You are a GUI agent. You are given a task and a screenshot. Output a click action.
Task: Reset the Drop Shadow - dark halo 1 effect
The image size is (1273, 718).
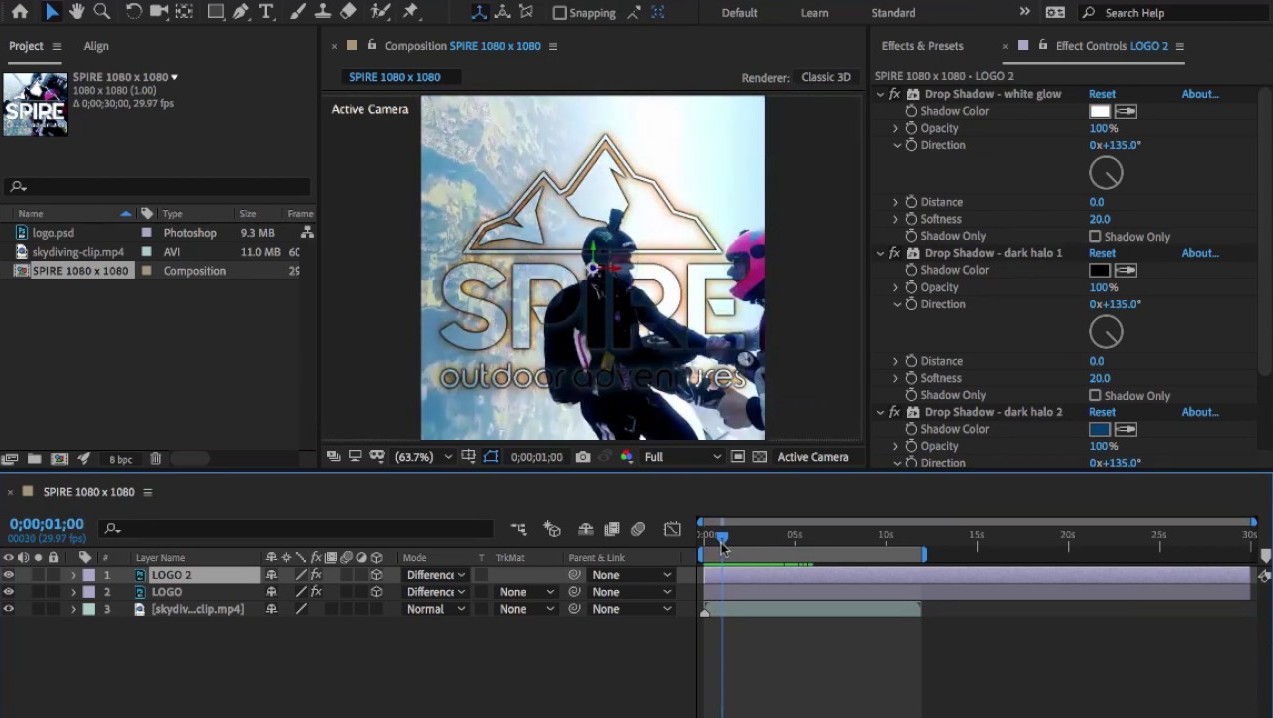[1102, 253]
